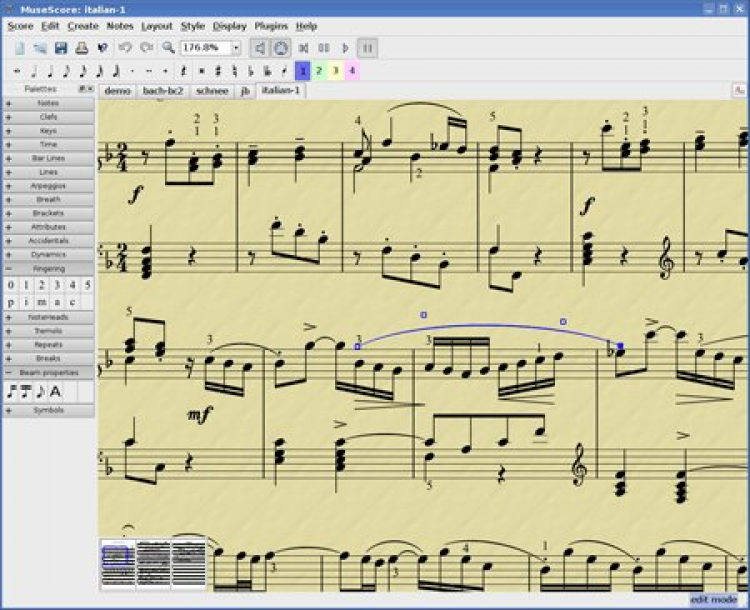750x610 pixels.
Task: Toggle the MIDI input button
Action: (281, 48)
